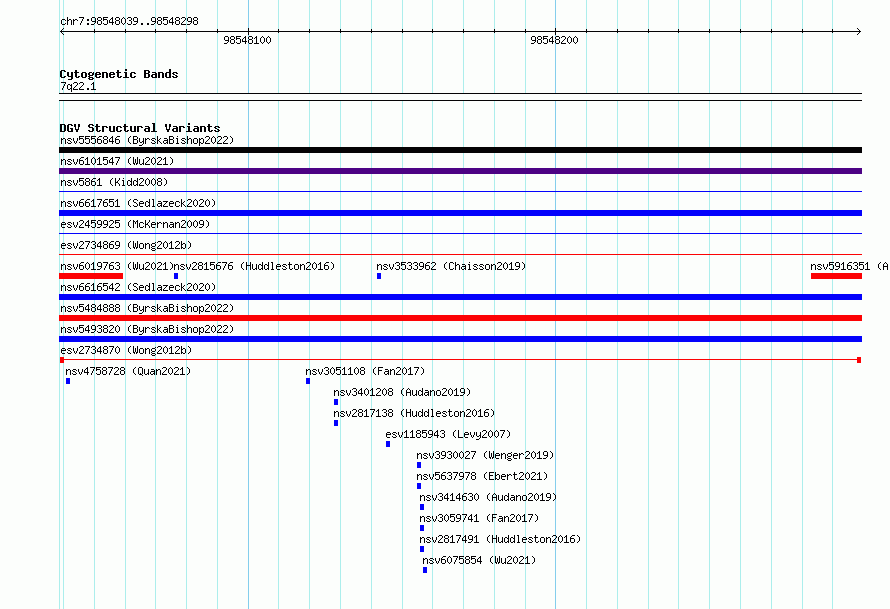Image resolution: width=890 pixels, height=609 pixels.
Task: Select the red nsv5916351 variant bar
Action: click(837, 276)
